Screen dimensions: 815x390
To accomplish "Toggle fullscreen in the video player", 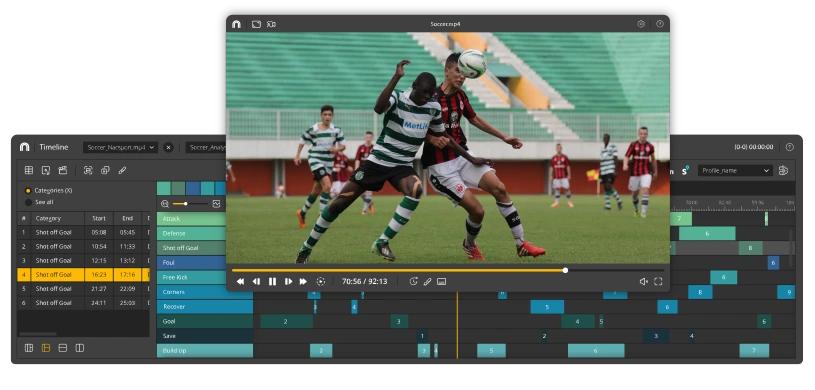I will click(658, 281).
